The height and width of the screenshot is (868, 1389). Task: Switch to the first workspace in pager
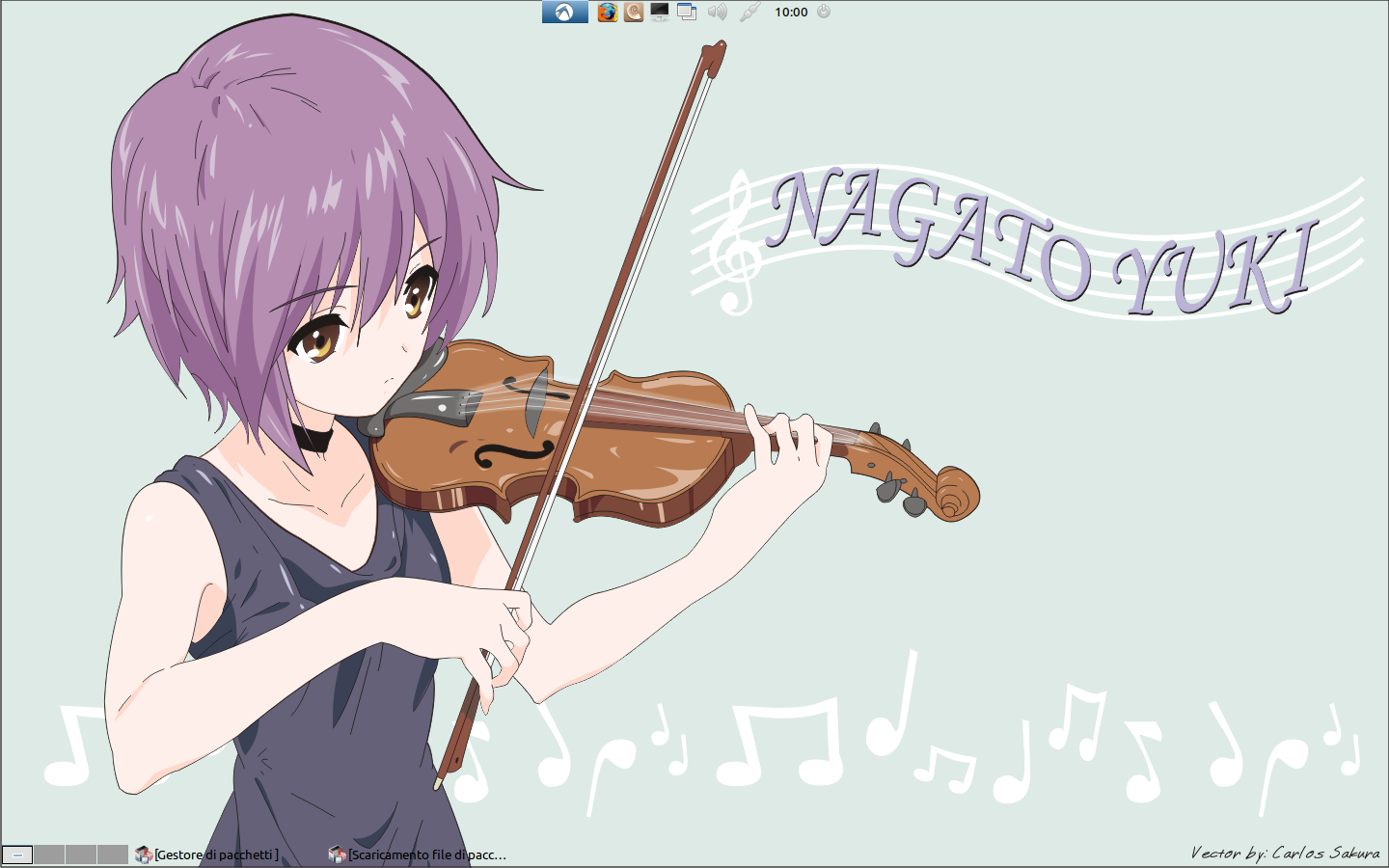(17, 854)
